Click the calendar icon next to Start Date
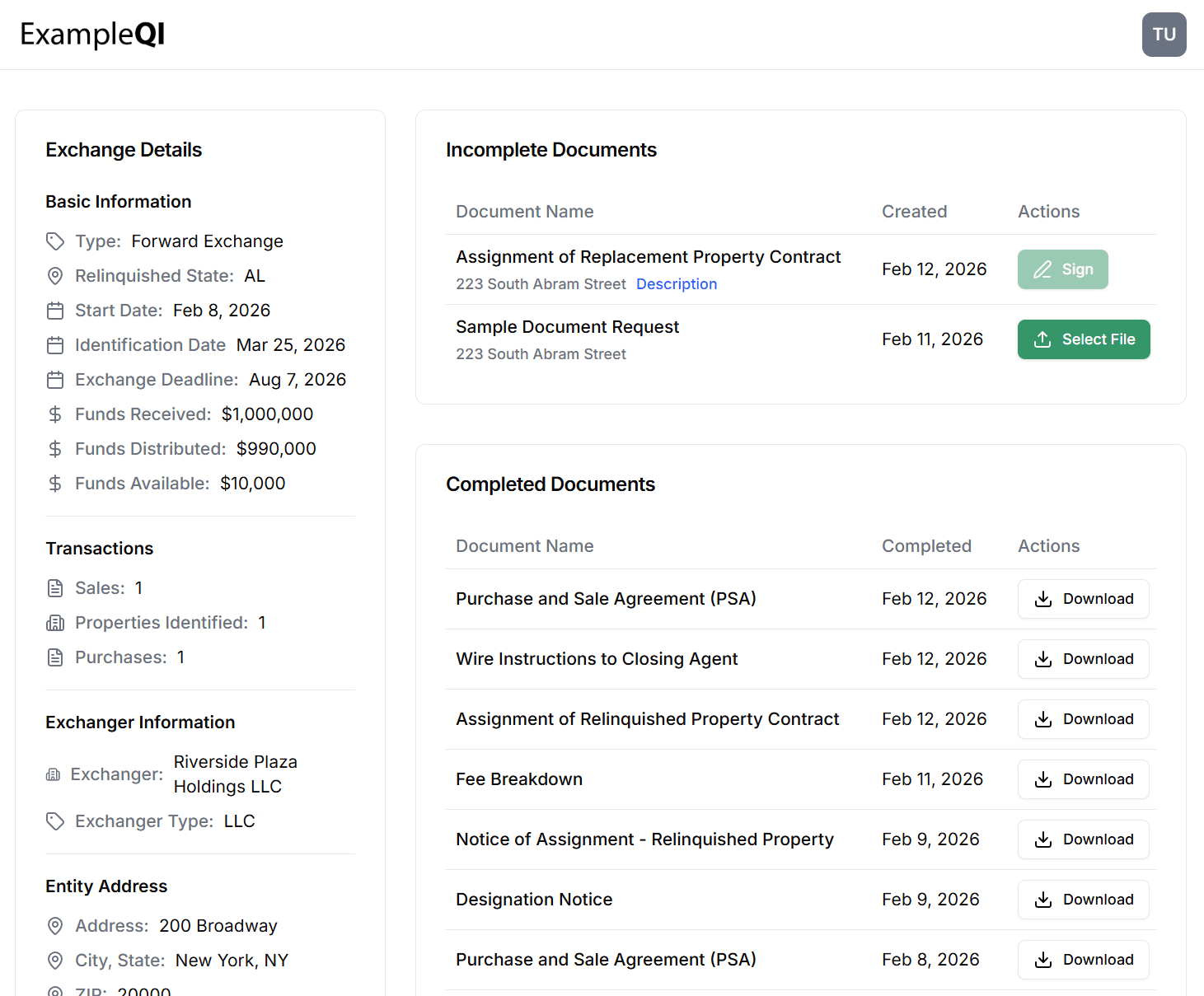Viewport: 1204px width, 996px height. click(x=55, y=311)
